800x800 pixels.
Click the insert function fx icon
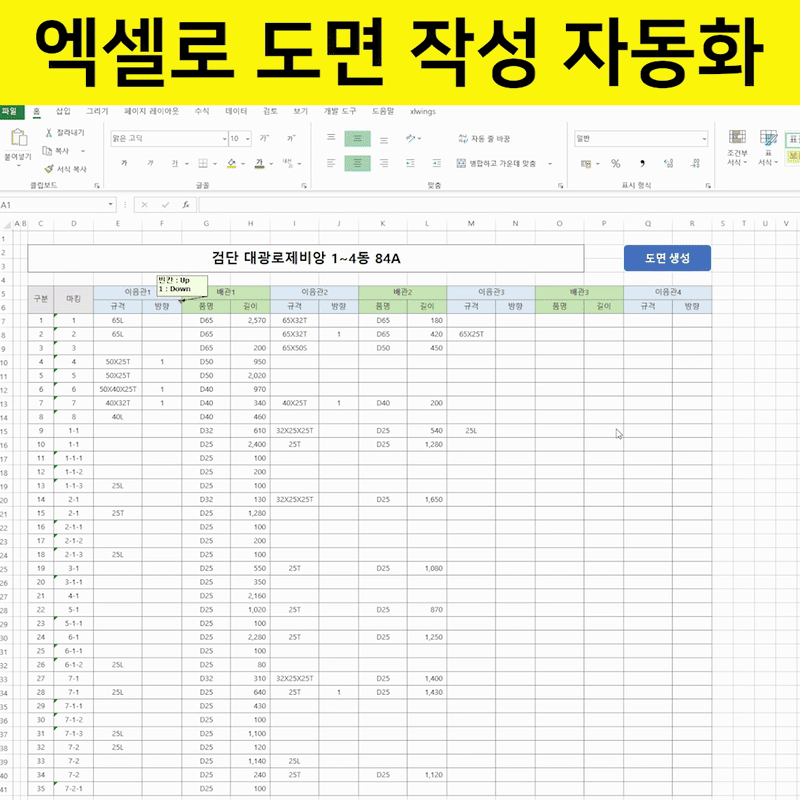(186, 204)
